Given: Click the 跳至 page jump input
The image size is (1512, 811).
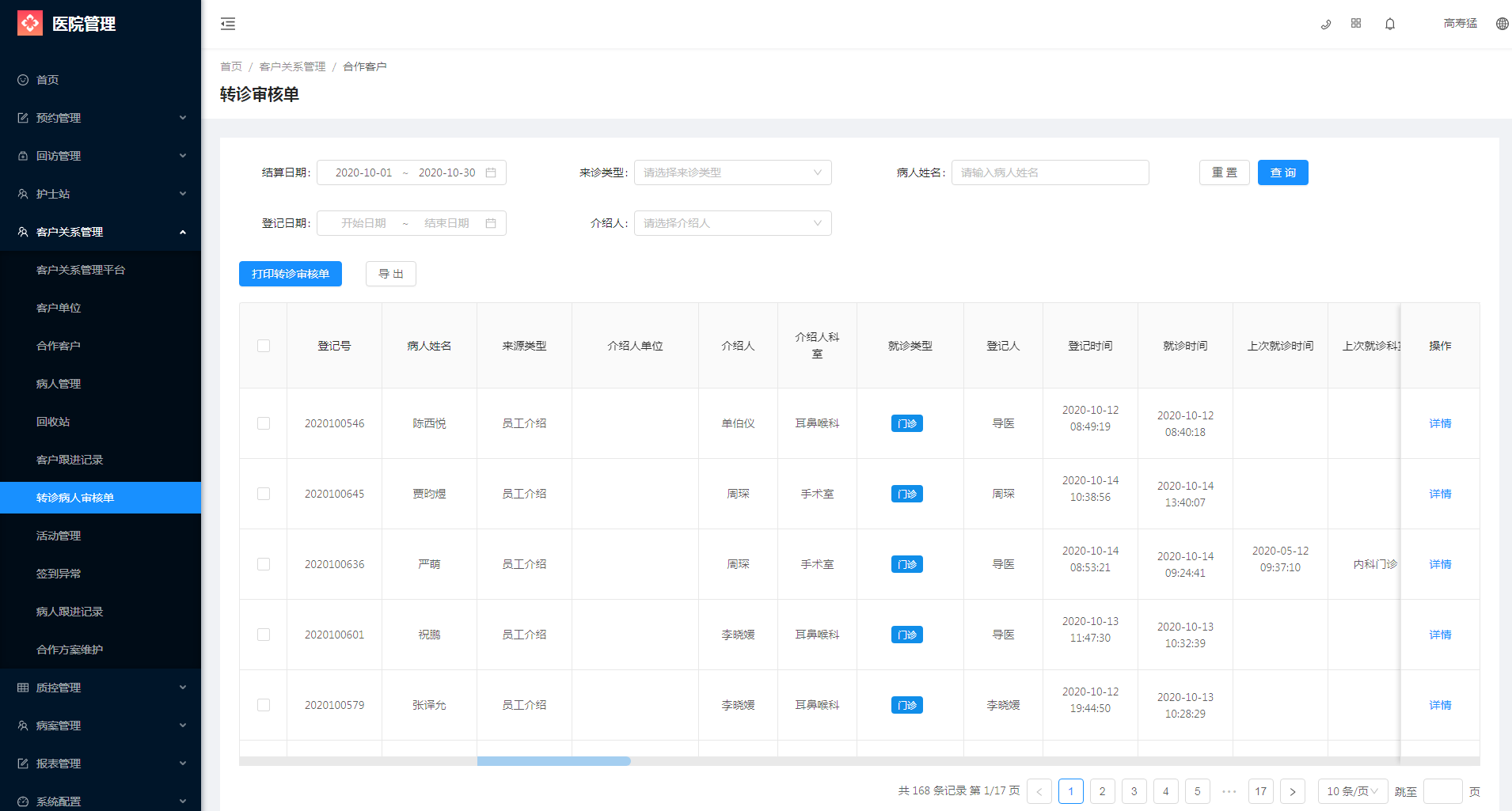Looking at the screenshot, I should click(1443, 791).
